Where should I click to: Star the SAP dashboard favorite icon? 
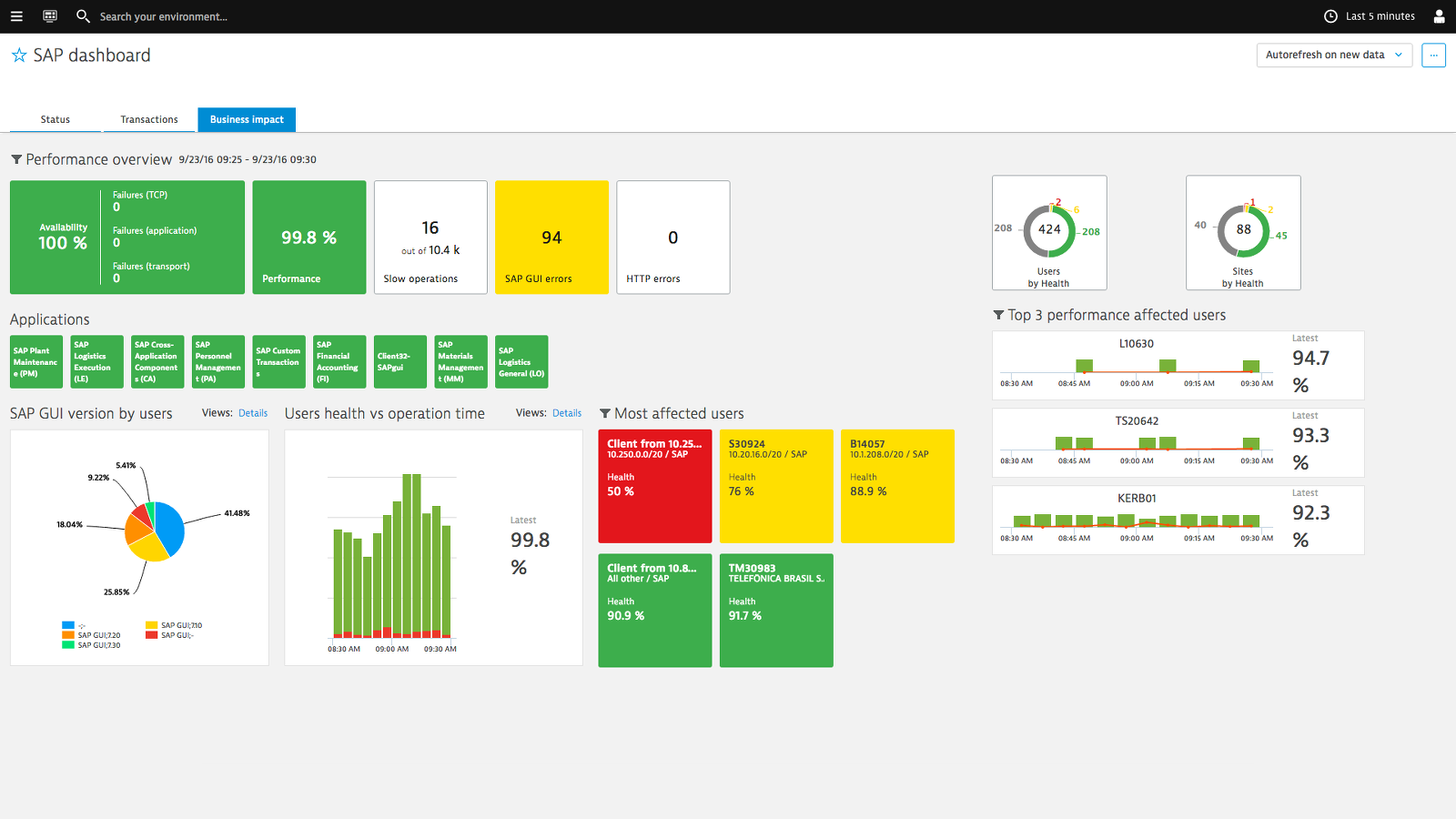coord(18,55)
